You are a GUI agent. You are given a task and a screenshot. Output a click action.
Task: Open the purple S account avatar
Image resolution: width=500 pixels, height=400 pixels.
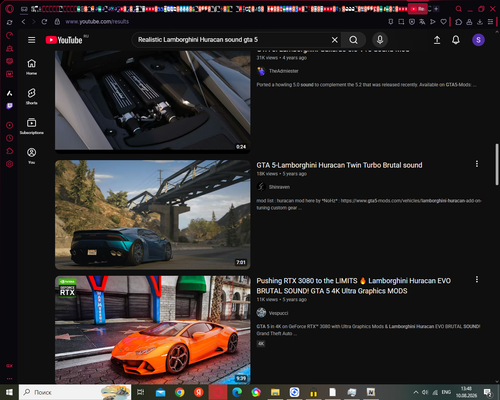[478, 40]
